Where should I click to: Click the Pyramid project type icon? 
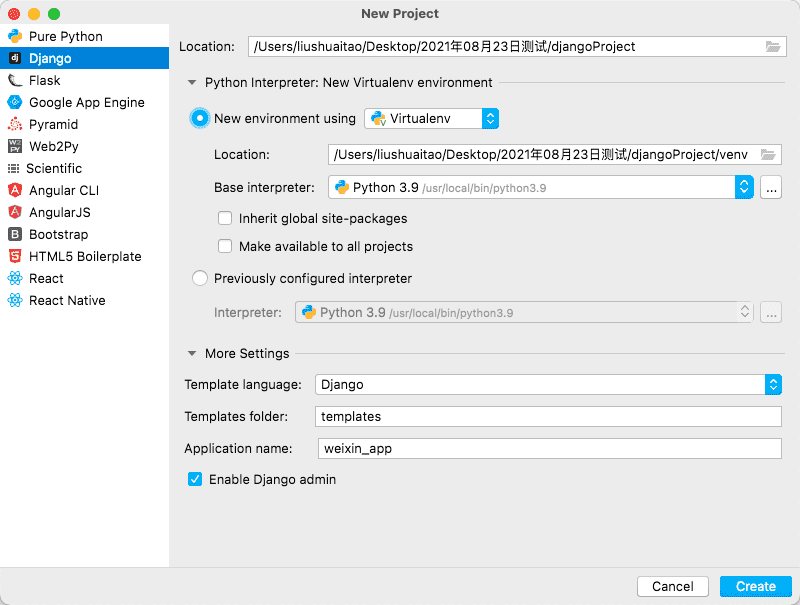pyautogui.click(x=15, y=124)
